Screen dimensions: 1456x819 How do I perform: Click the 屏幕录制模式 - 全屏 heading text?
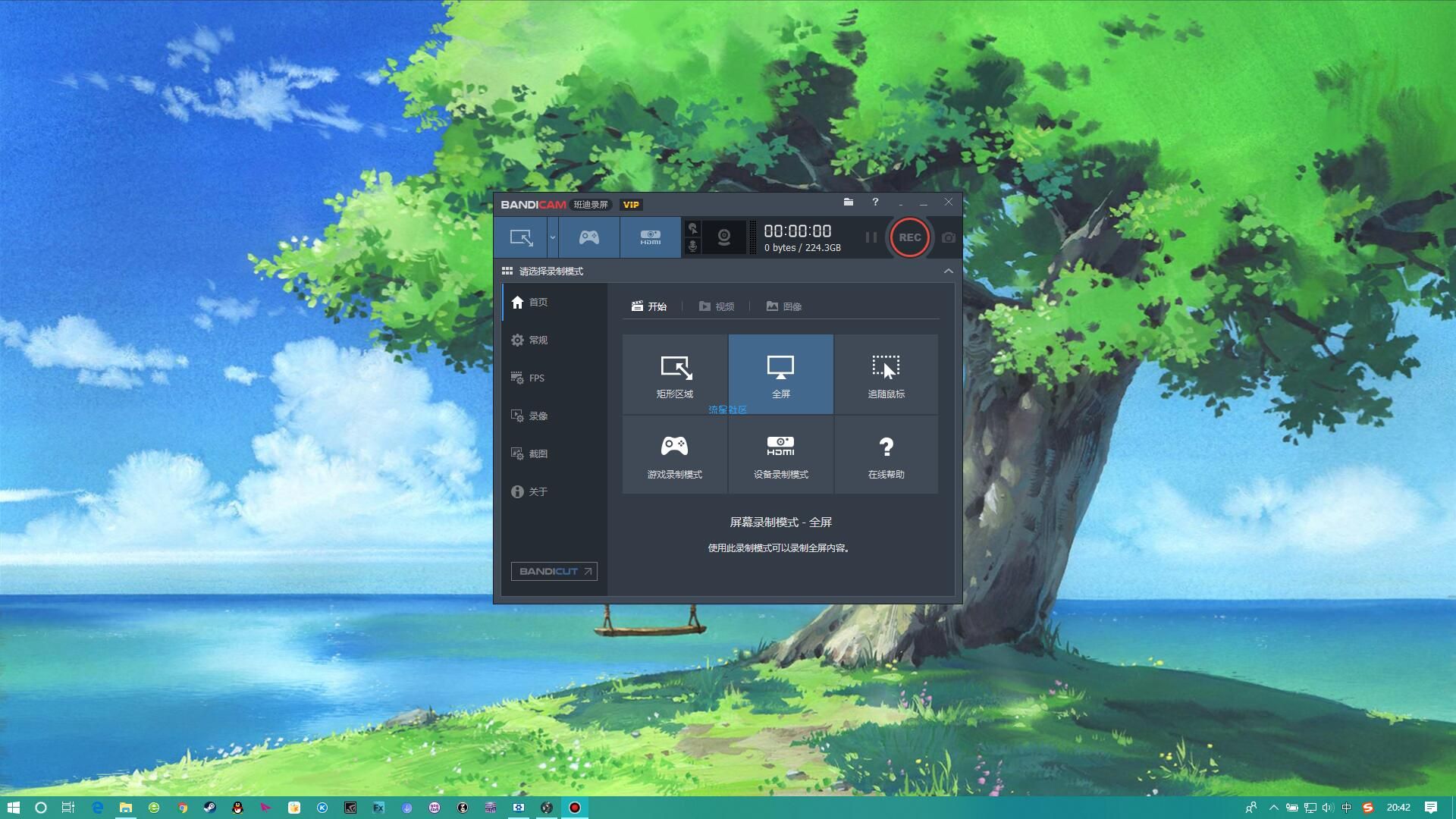coord(780,522)
